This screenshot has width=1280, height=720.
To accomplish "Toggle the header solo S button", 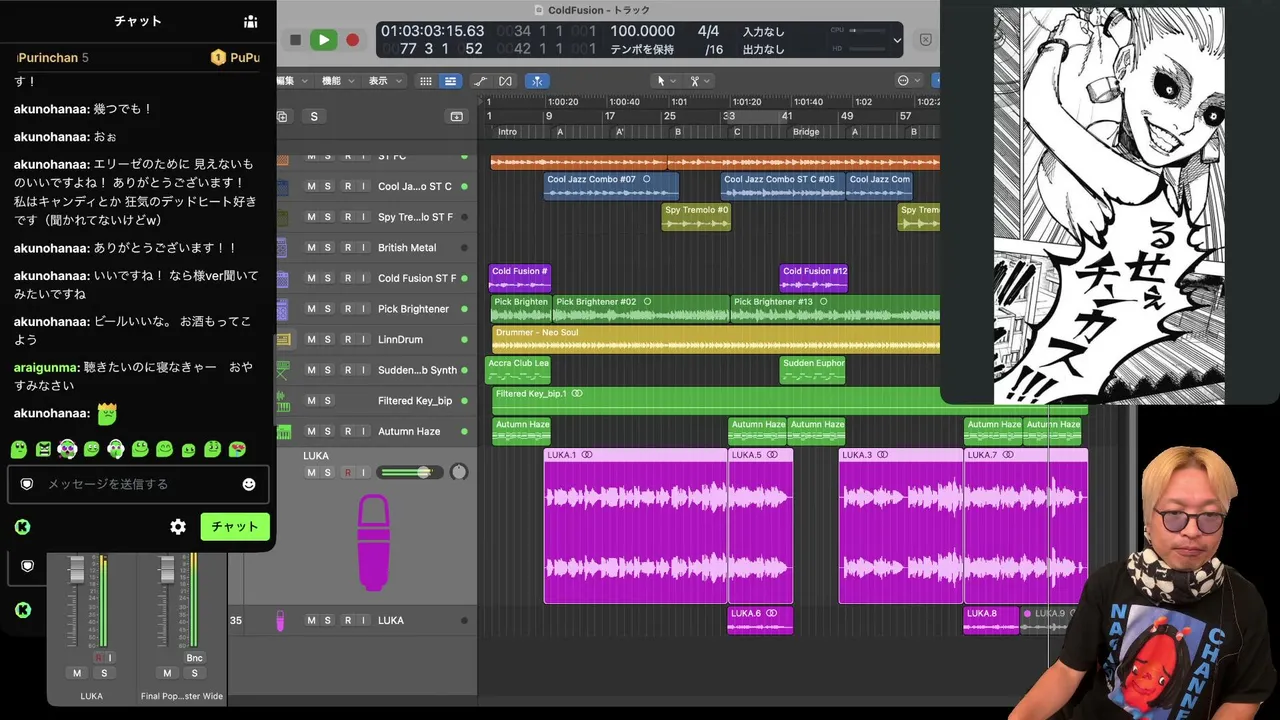I will [314, 117].
